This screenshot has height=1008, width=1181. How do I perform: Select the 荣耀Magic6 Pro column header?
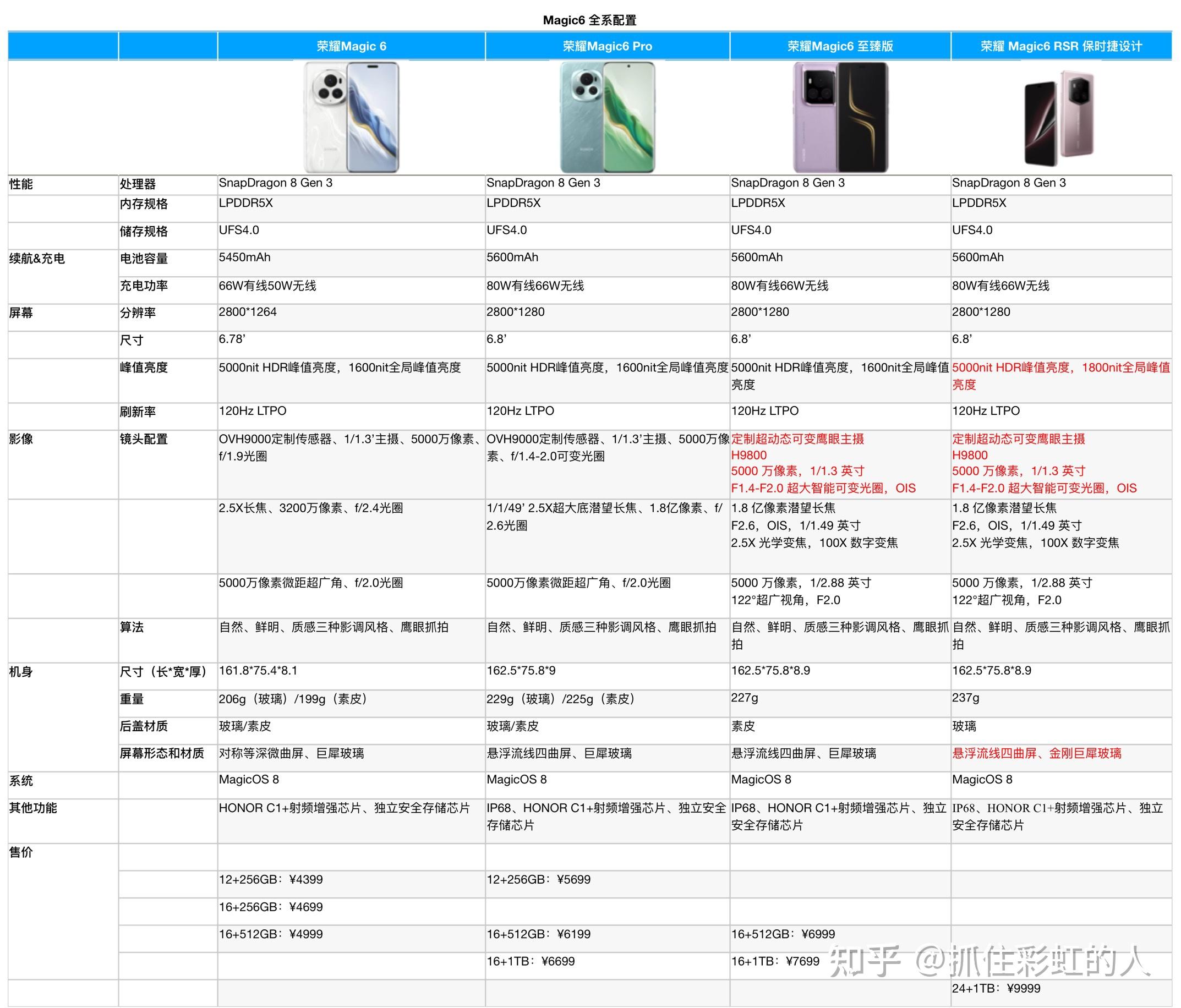click(607, 46)
